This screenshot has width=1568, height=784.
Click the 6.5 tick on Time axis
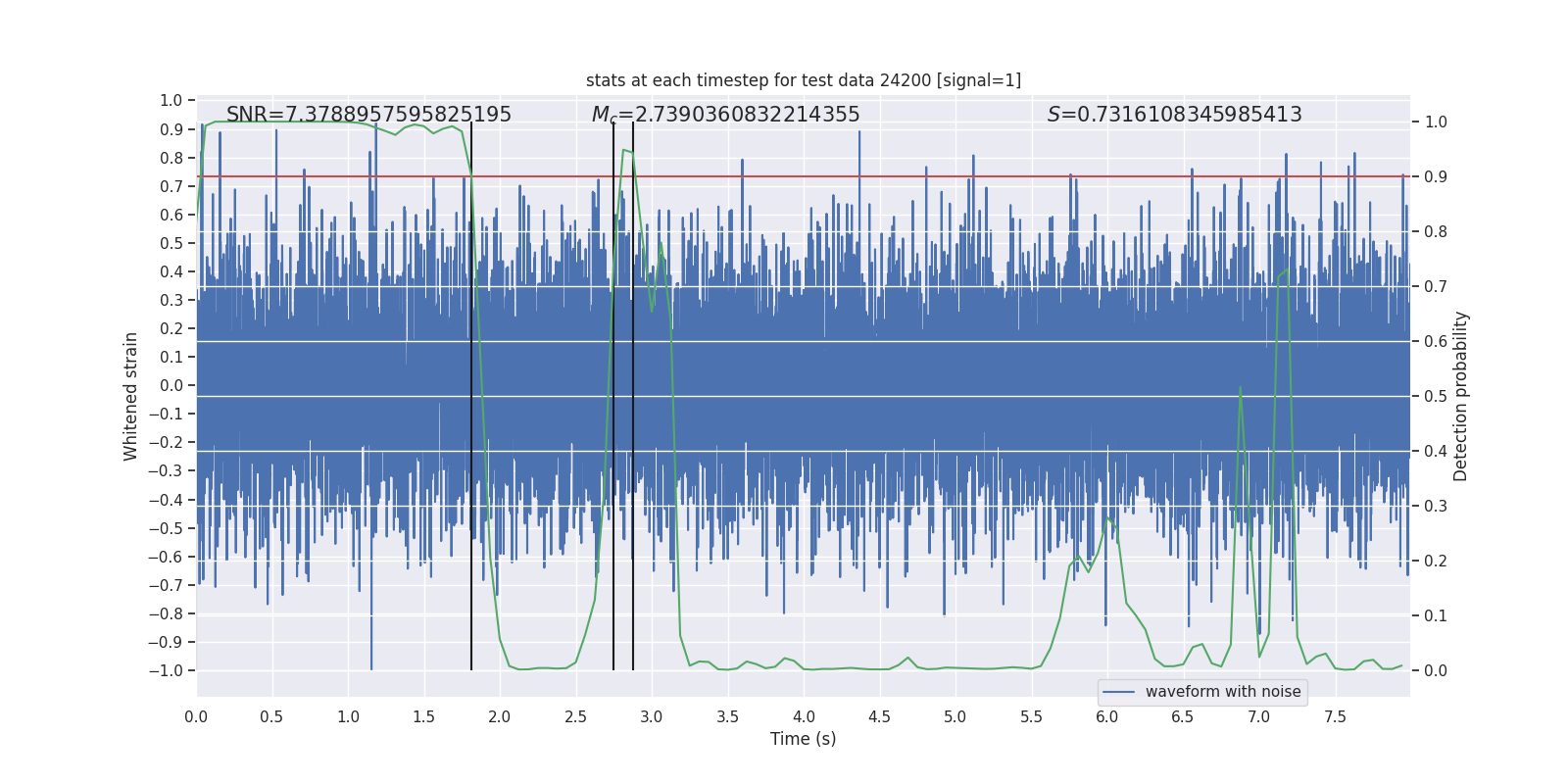click(x=1183, y=717)
